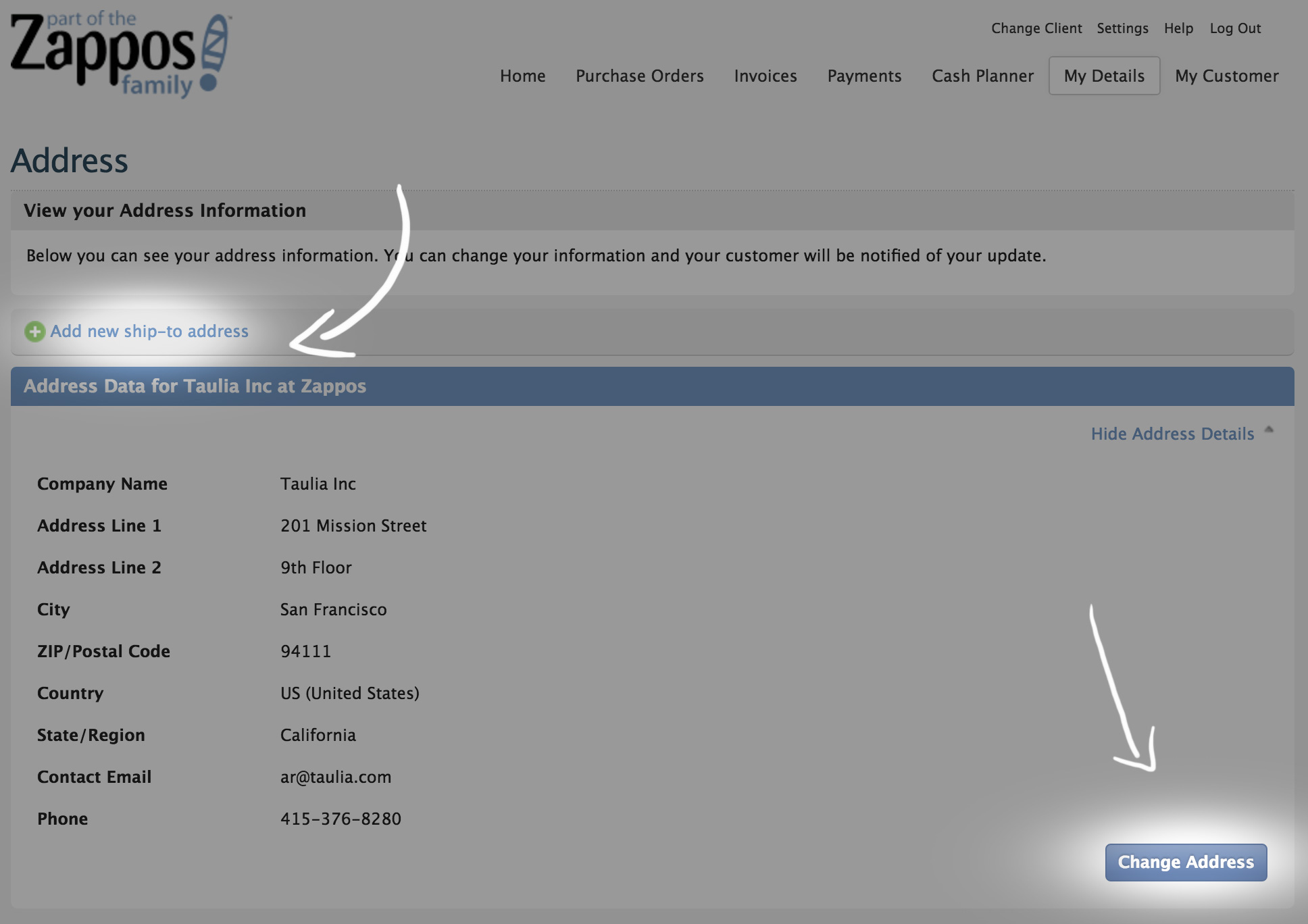Click the state value California

[x=318, y=735]
